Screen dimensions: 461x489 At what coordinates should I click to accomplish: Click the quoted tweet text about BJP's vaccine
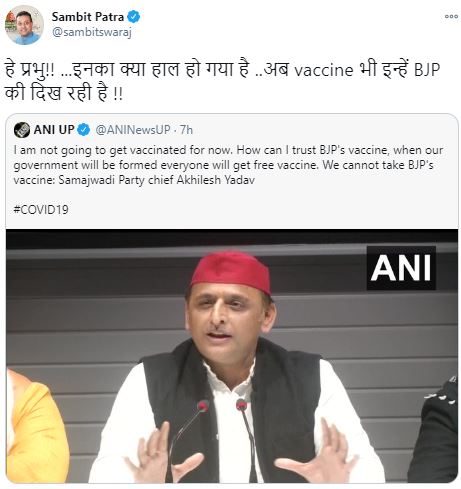click(x=228, y=165)
